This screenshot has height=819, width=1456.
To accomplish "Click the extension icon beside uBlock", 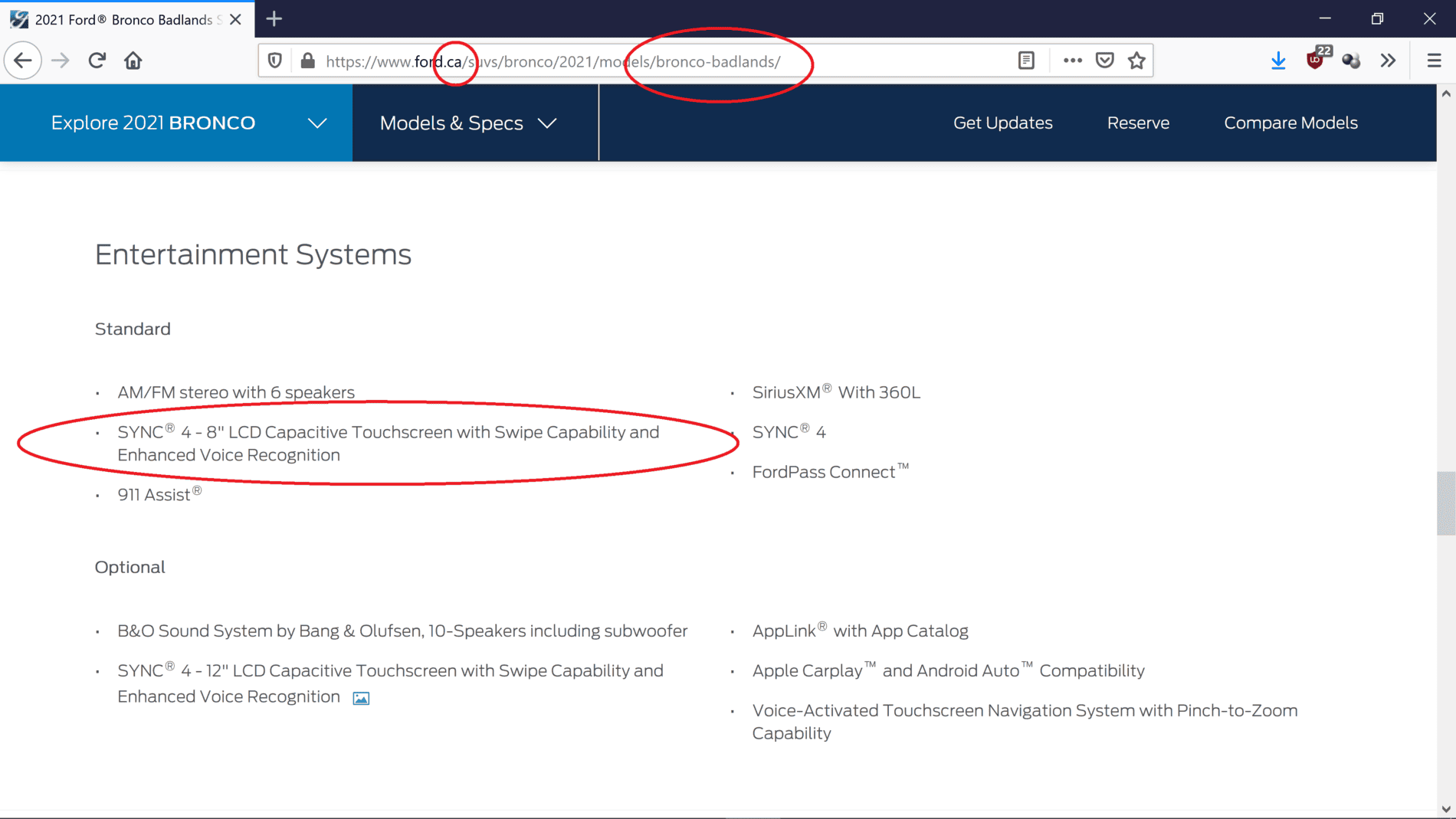I will [1351, 61].
